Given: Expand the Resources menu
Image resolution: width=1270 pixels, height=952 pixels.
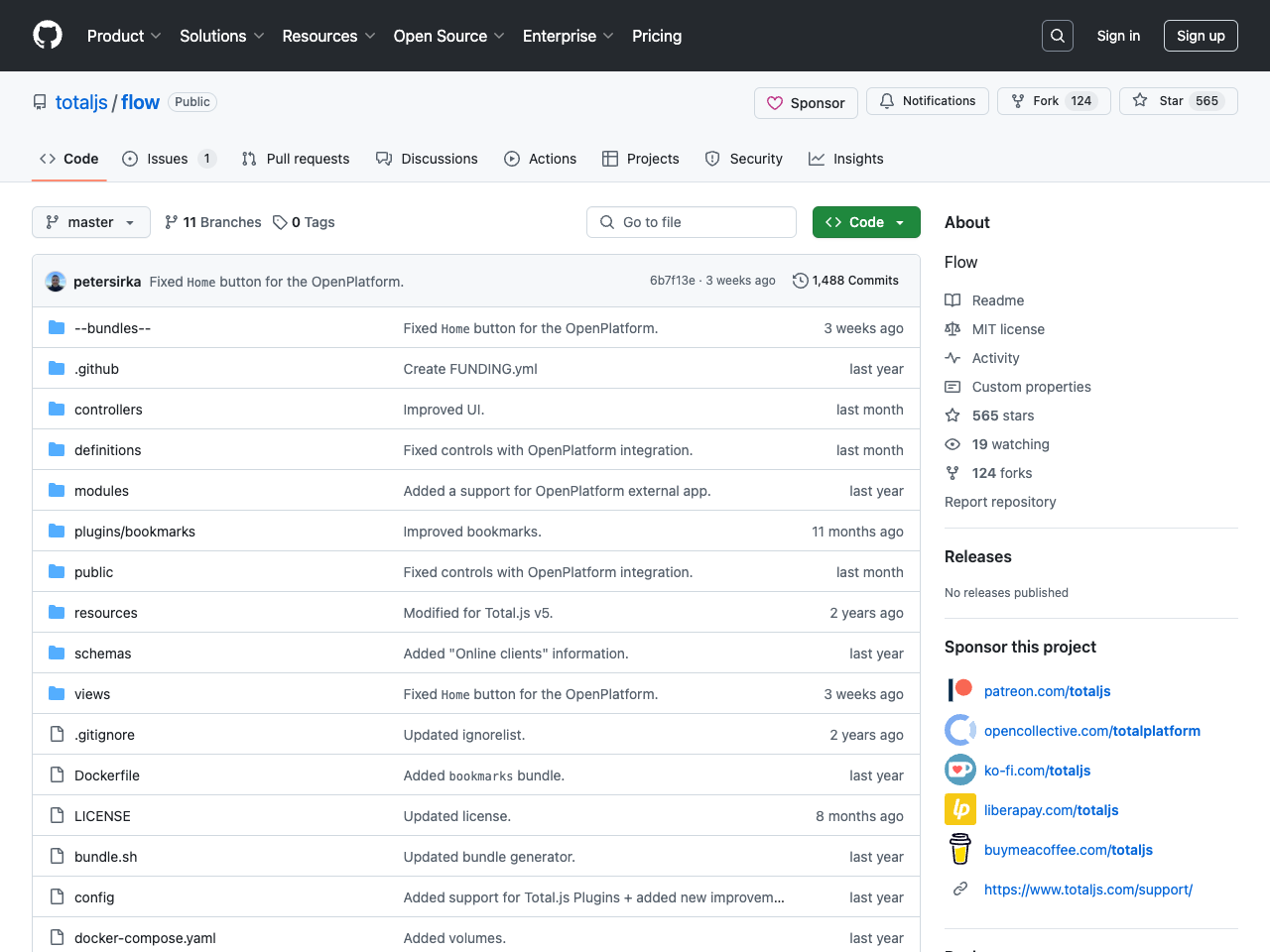Looking at the screenshot, I should pos(328,36).
